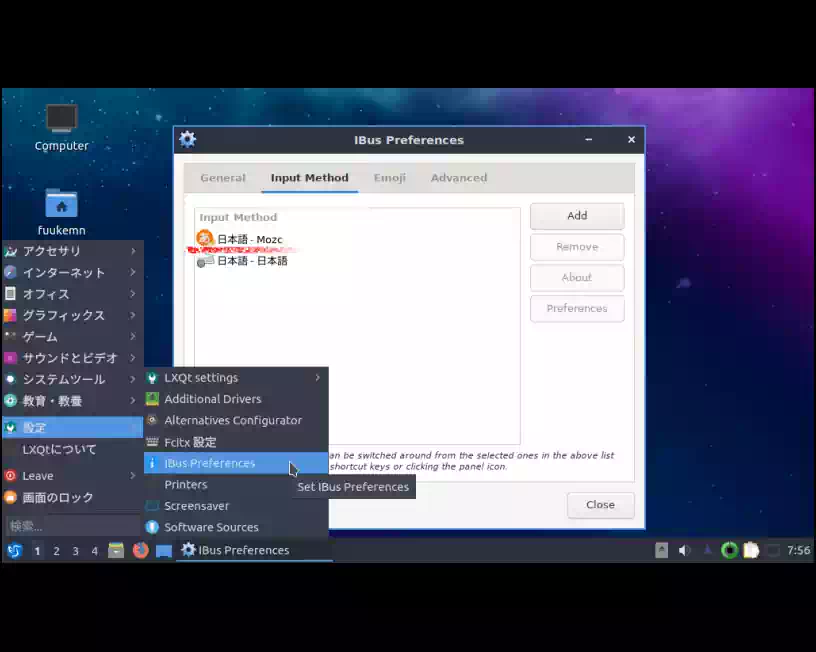Viewport: 816px width, 652px height.
Task: Click the Leave power icon
Action: click(x=10, y=476)
